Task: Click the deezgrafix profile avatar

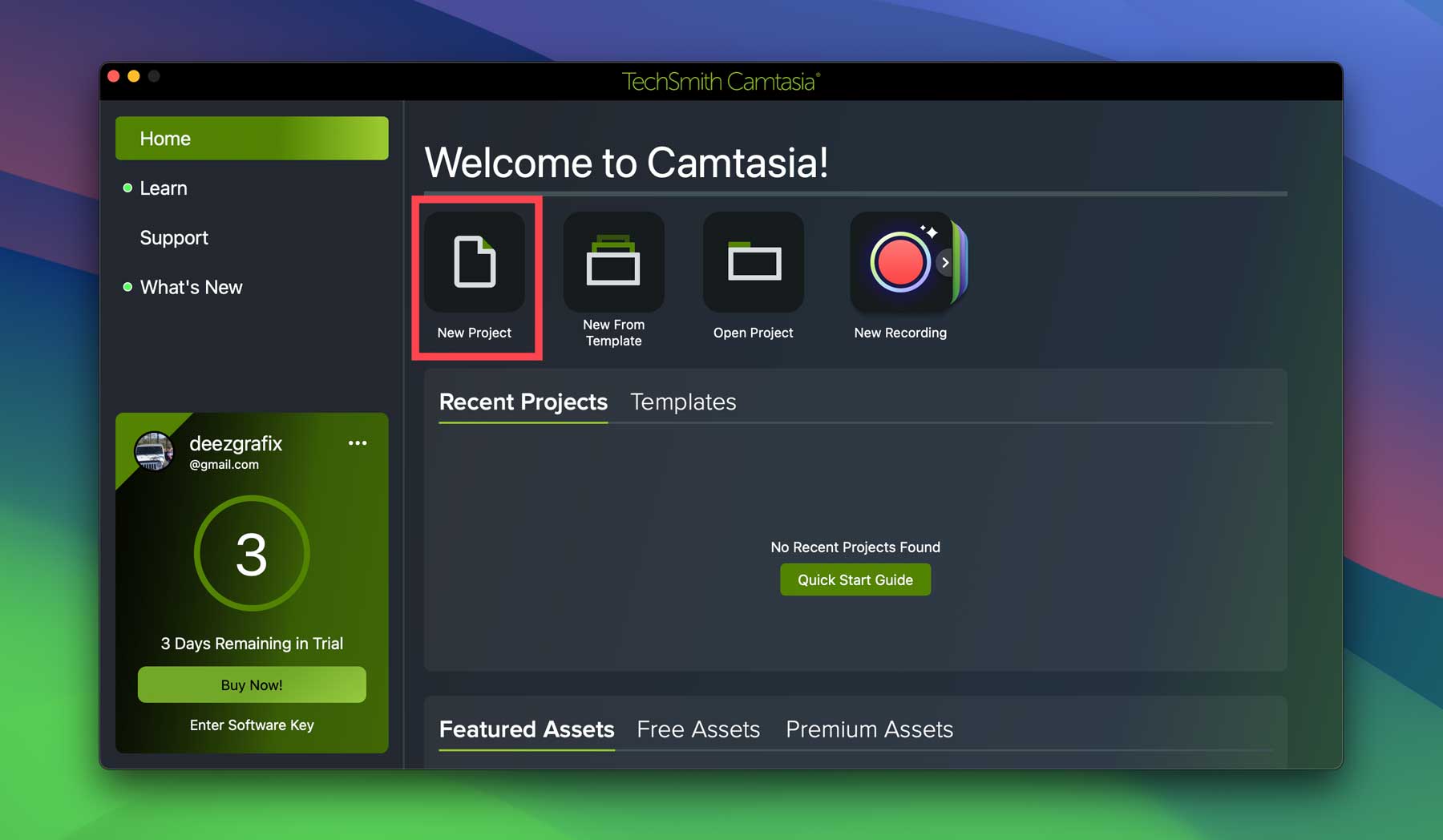Action: [153, 451]
